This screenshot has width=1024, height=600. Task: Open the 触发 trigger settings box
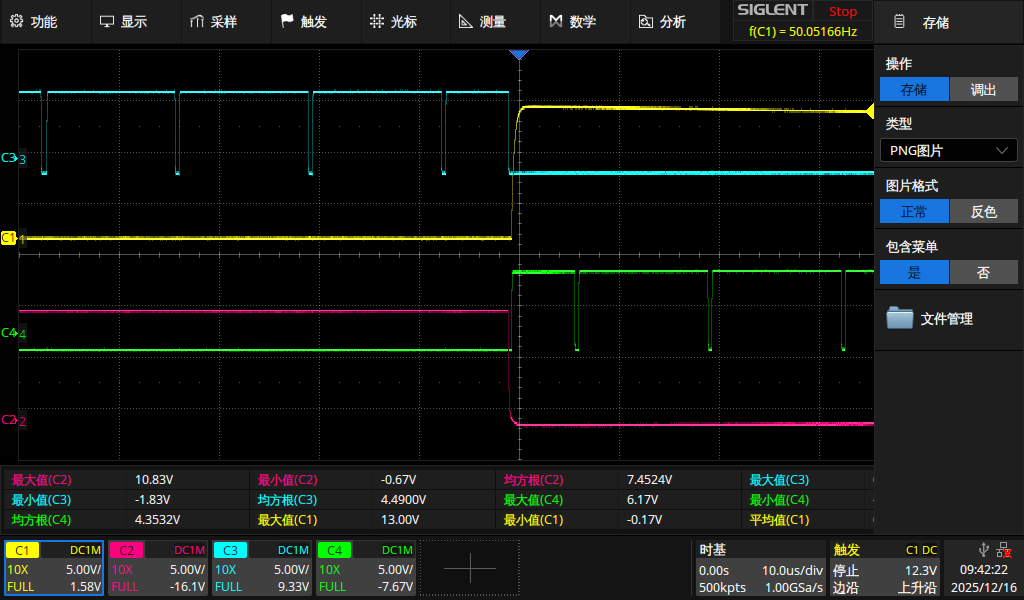tap(886, 568)
